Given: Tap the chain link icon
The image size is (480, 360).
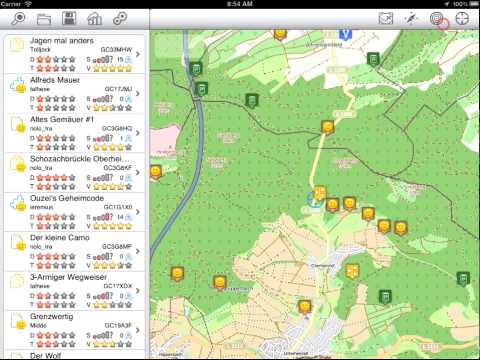Looking at the screenshot, I should pyautogui.click(x=120, y=19).
